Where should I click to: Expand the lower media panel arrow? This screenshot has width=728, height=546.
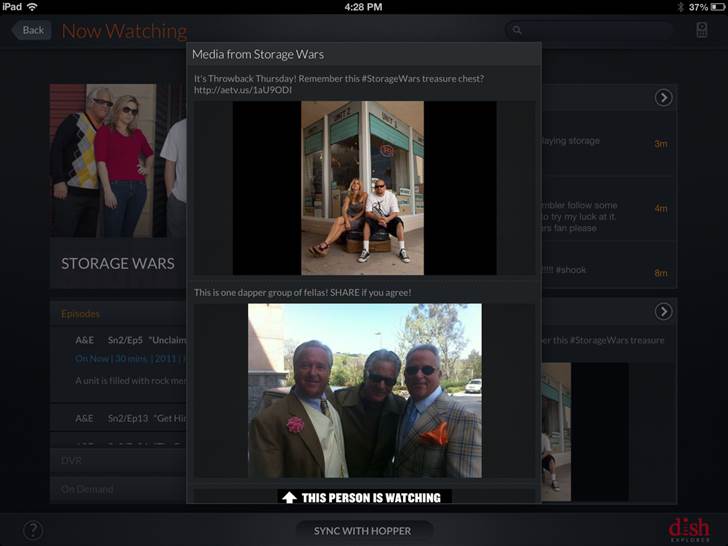tap(663, 312)
